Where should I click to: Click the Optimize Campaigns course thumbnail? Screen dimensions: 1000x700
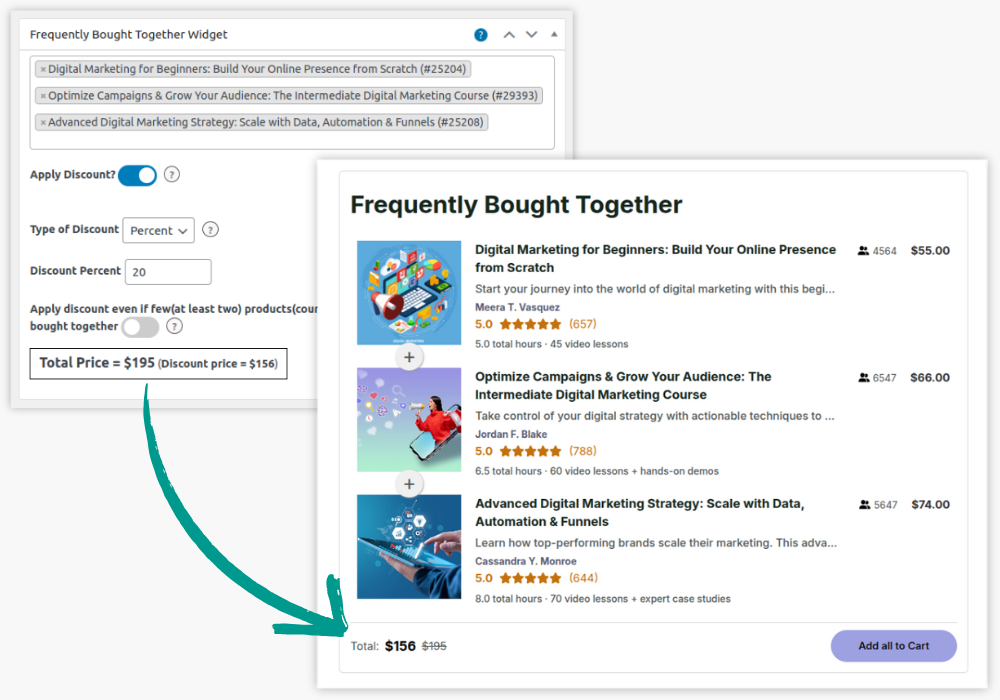(x=409, y=420)
